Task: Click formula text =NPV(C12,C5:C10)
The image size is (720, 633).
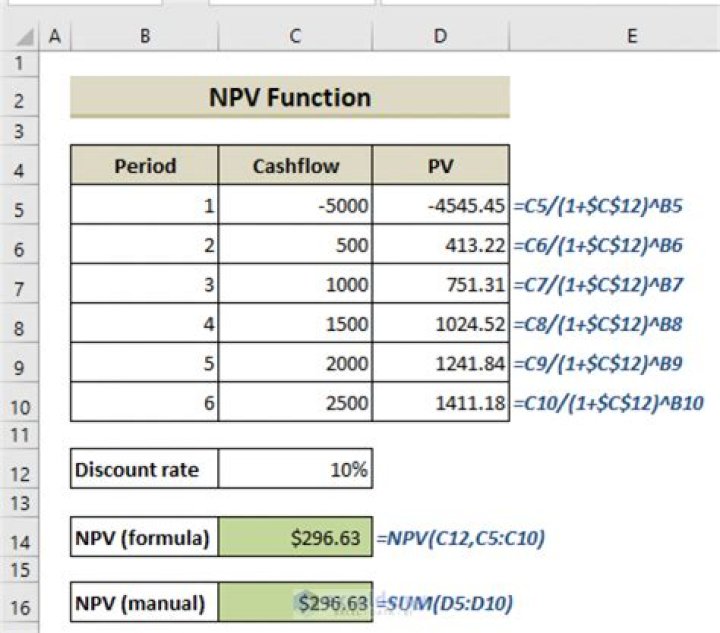Action: (461, 538)
